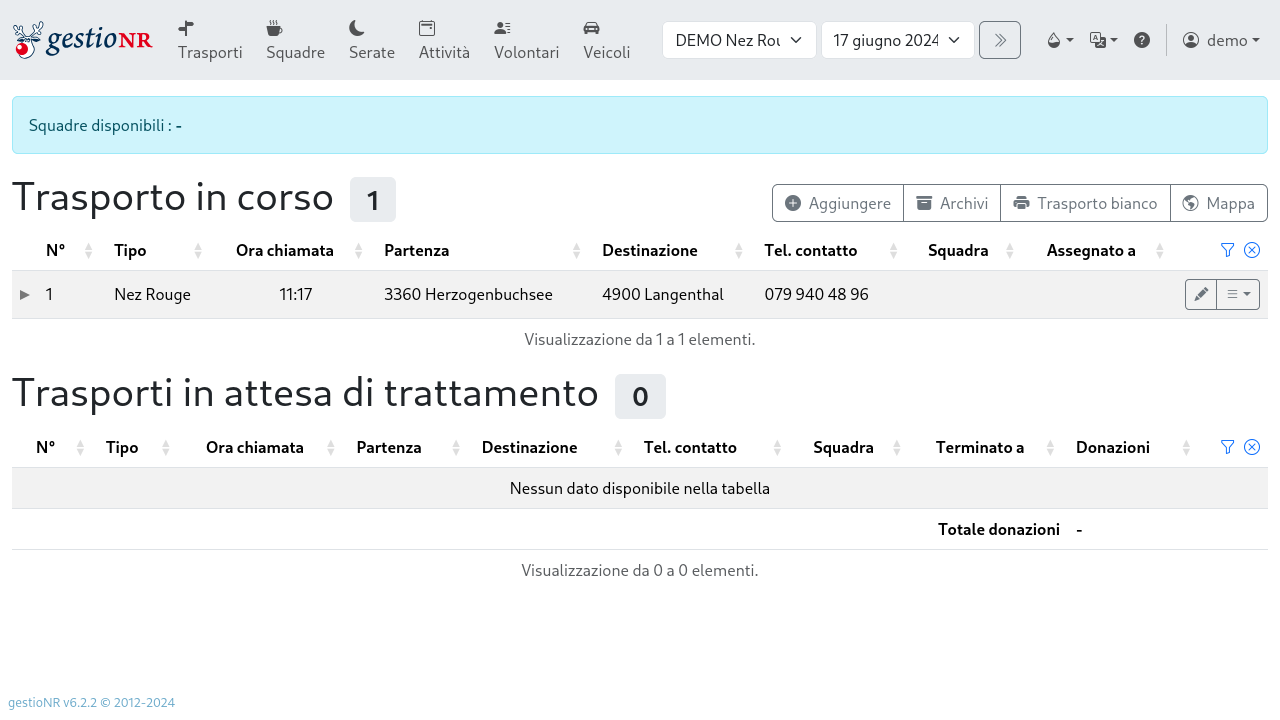1280x720 pixels.
Task: Open Attività using the calendar icon
Action: pos(425,28)
